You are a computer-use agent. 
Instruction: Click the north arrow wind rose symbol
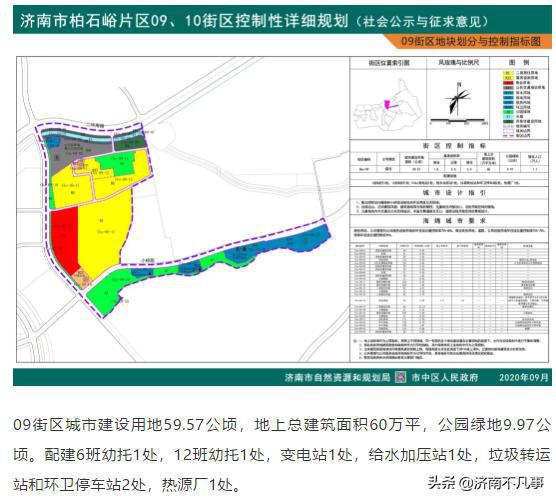pos(458,99)
